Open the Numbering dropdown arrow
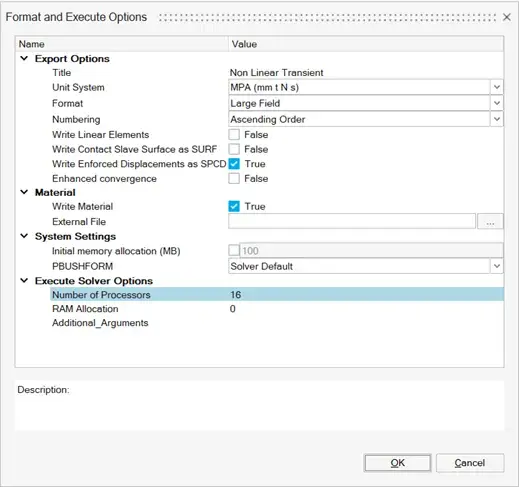This screenshot has width=519, height=487. 497,119
